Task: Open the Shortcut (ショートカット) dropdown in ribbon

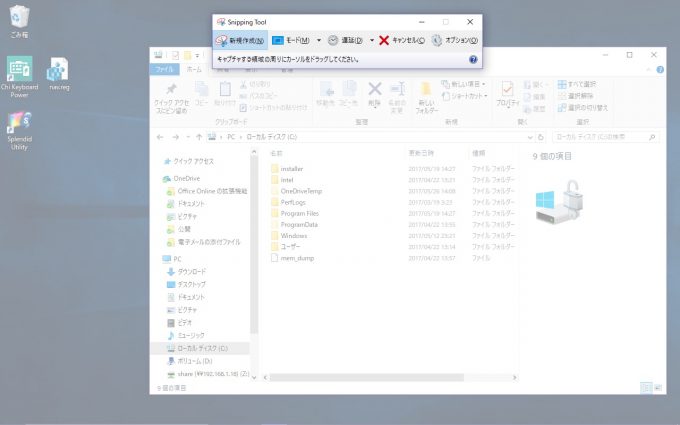Action: pos(464,96)
